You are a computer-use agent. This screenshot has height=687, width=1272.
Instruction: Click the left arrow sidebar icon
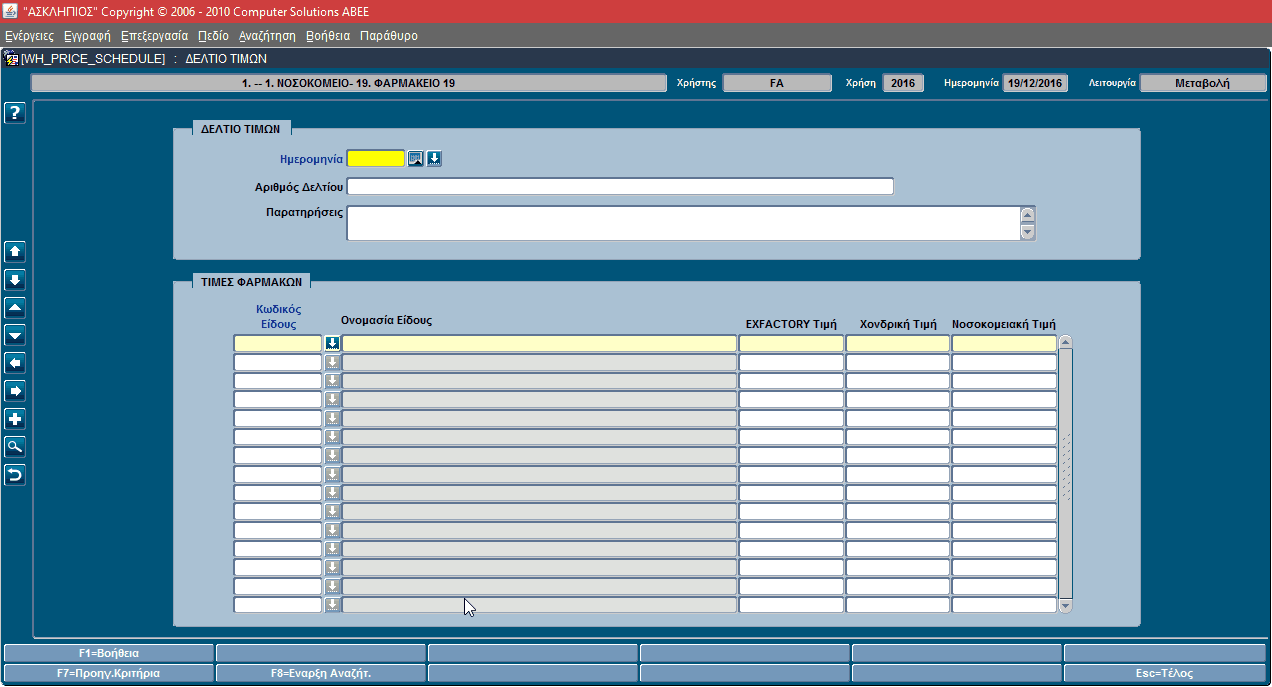15,363
